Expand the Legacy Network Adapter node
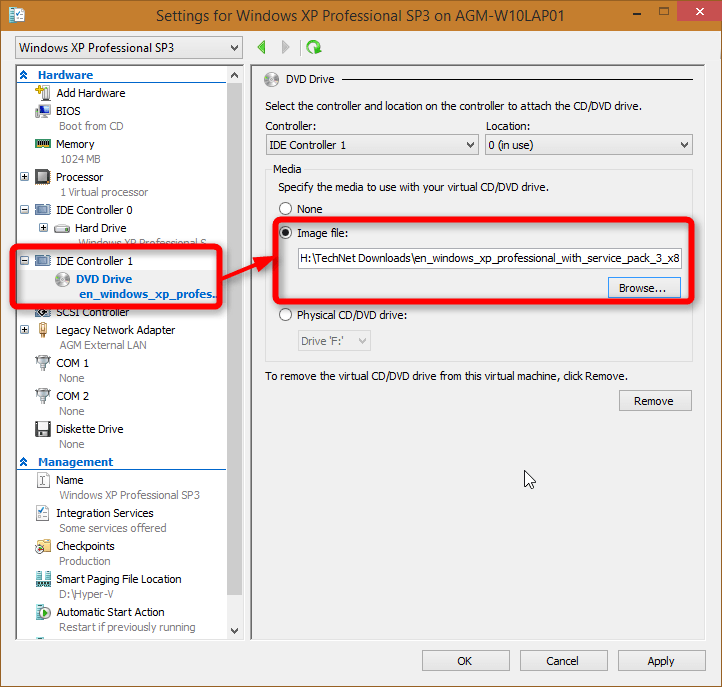 pyautogui.click(x=24, y=330)
